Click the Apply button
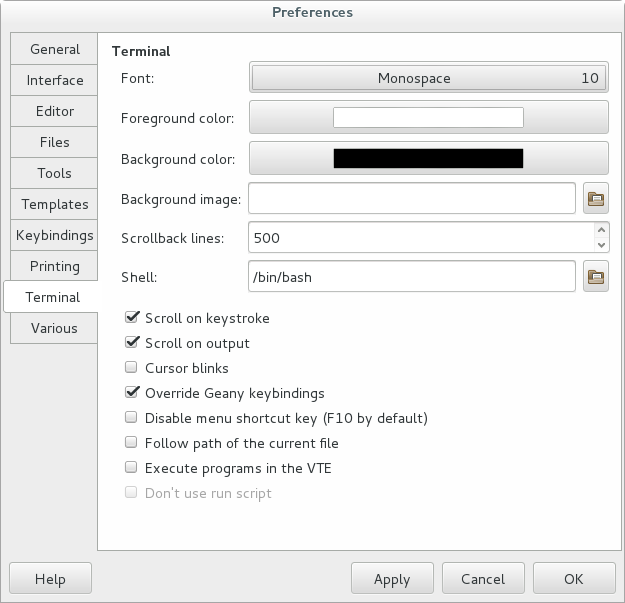The height and width of the screenshot is (603, 625). 392,579
